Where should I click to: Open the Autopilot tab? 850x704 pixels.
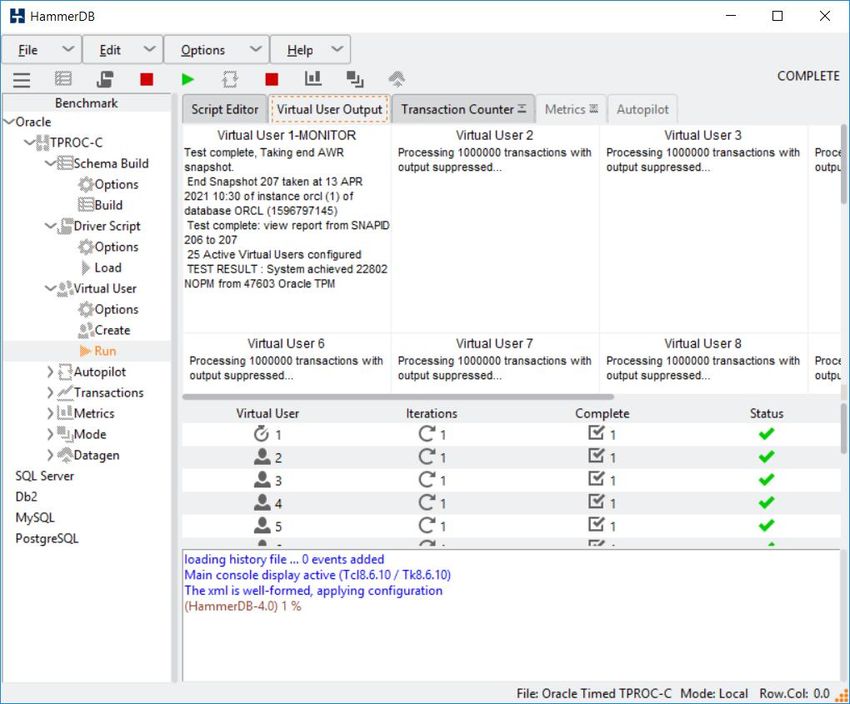tap(642, 109)
